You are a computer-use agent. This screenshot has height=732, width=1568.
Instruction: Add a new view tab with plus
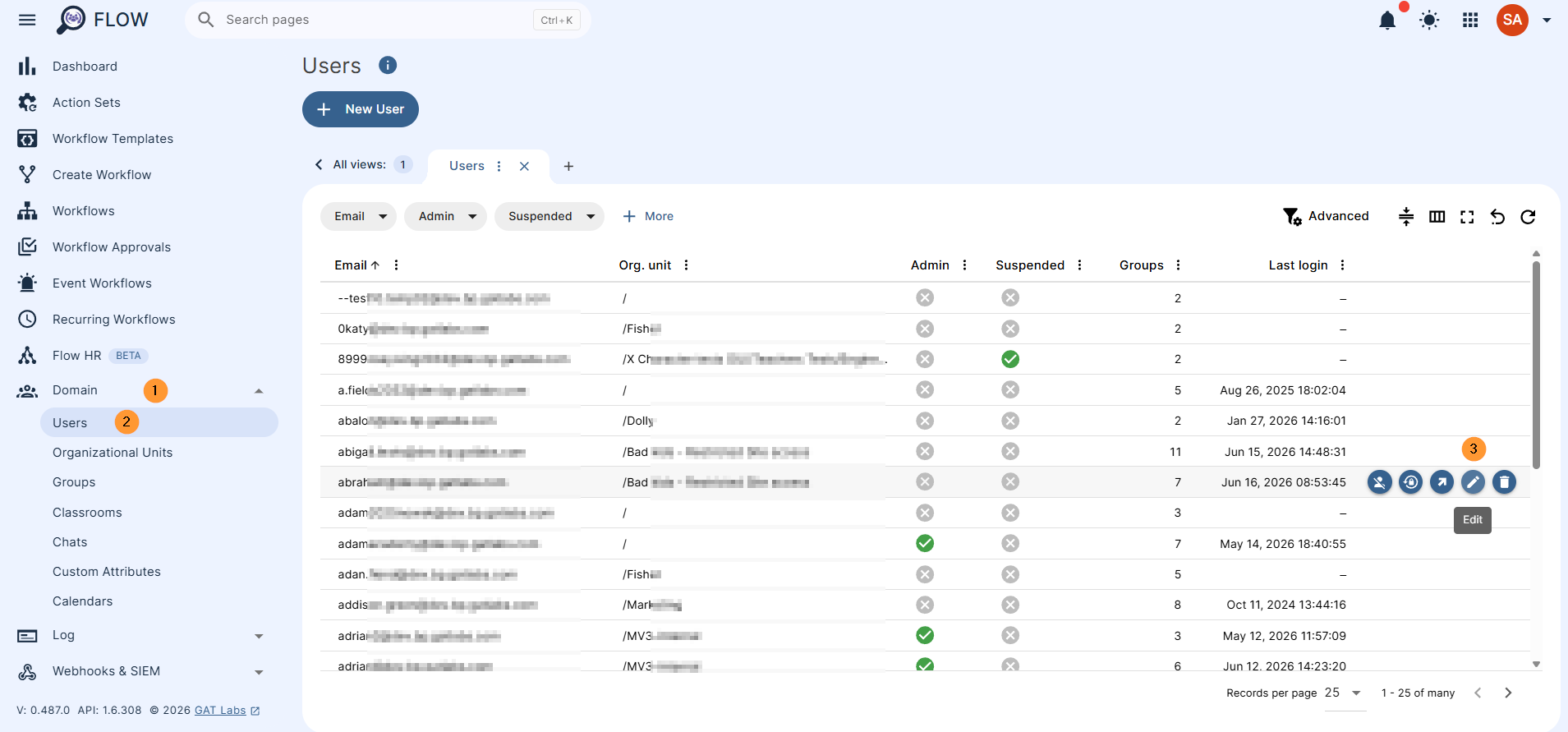point(568,166)
